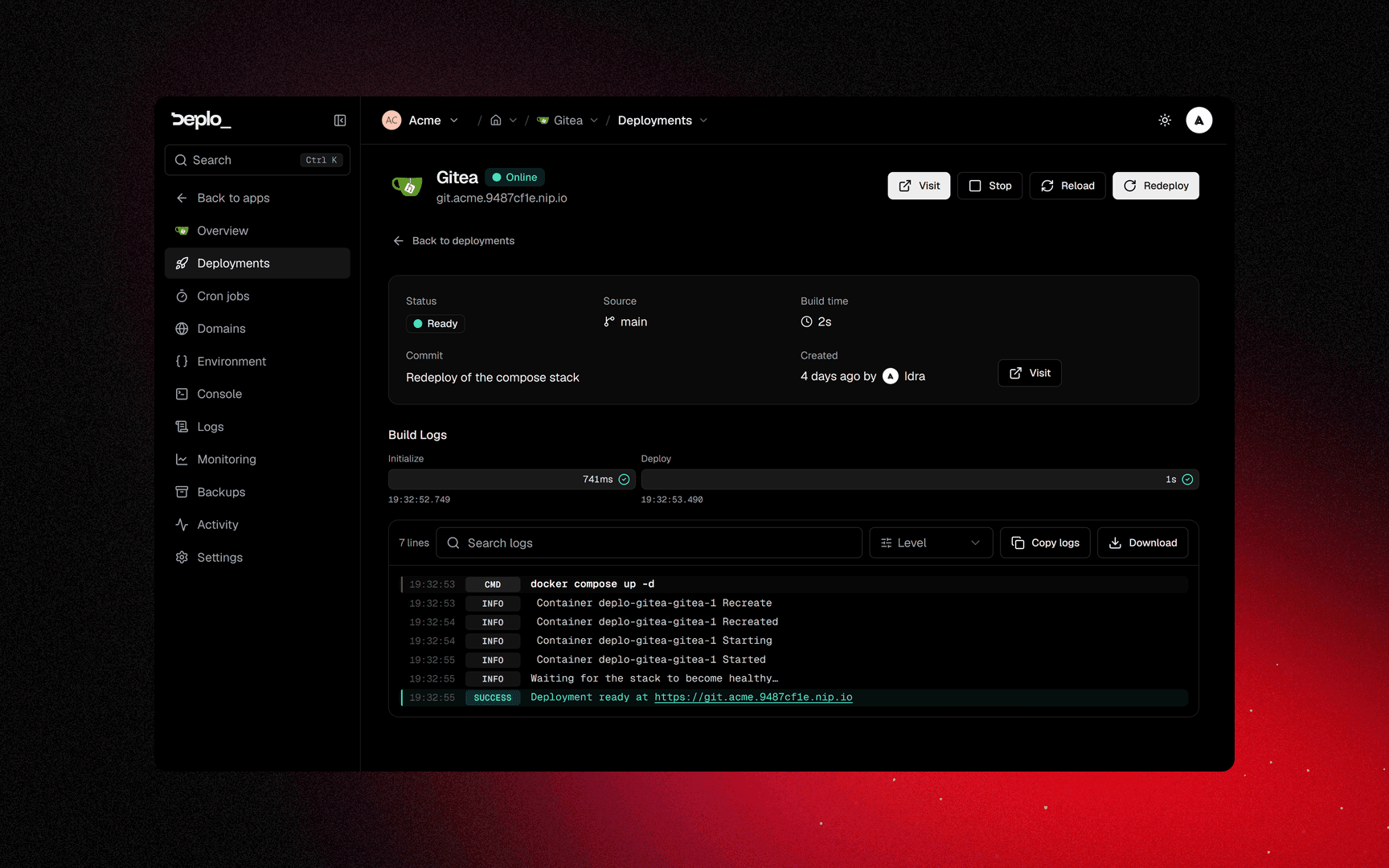Click Idra's avatar in Created field

pos(890,376)
